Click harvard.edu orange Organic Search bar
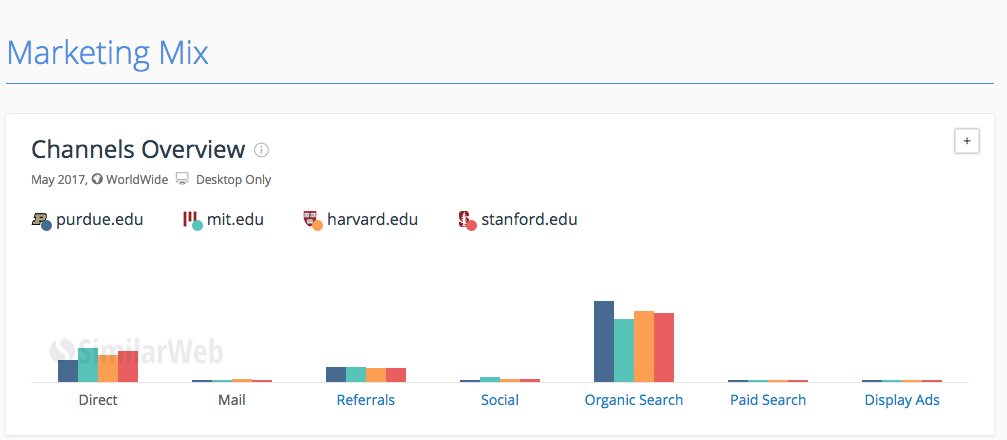The image size is (1007, 440). point(644,347)
